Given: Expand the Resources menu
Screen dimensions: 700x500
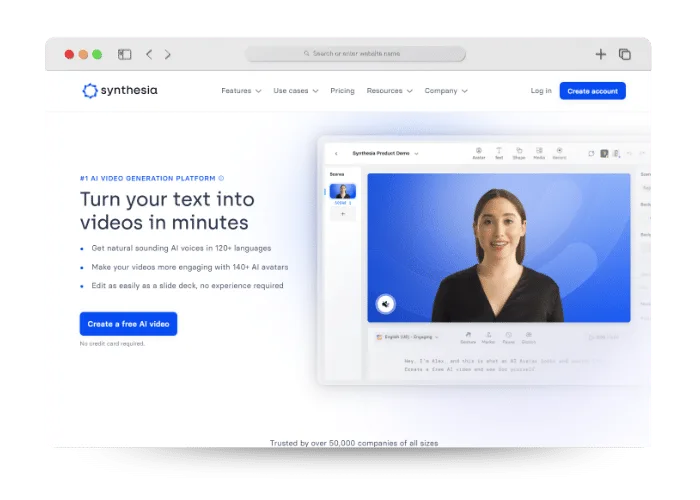Looking at the screenshot, I should (x=389, y=91).
